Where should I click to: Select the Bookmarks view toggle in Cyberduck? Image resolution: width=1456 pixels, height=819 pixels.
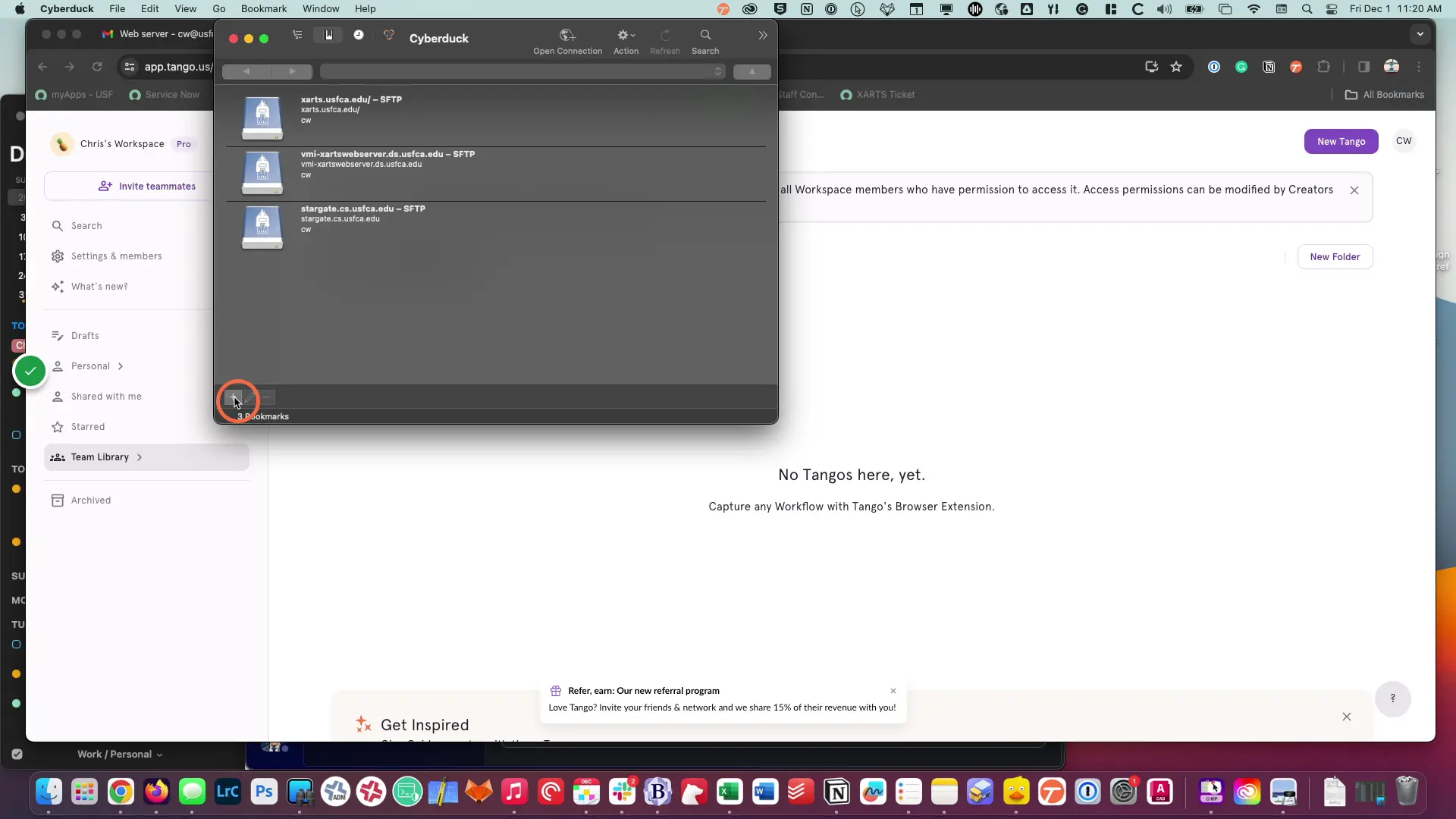328,36
